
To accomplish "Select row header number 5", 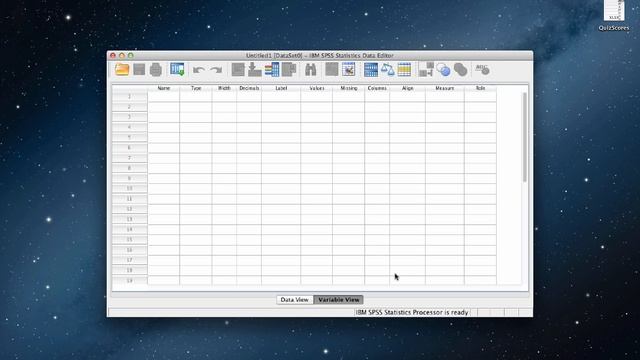I will [x=129, y=137].
